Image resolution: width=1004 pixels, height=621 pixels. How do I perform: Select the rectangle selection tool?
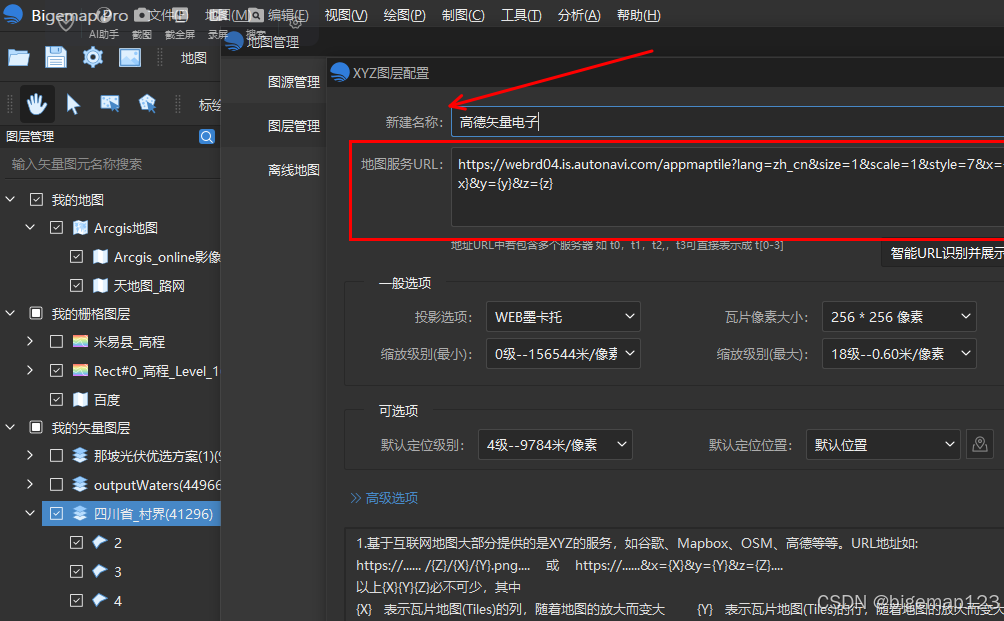(x=109, y=103)
